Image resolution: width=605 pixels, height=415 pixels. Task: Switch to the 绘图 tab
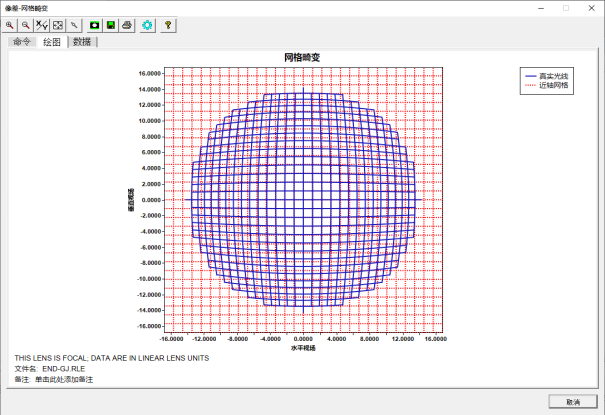52,42
